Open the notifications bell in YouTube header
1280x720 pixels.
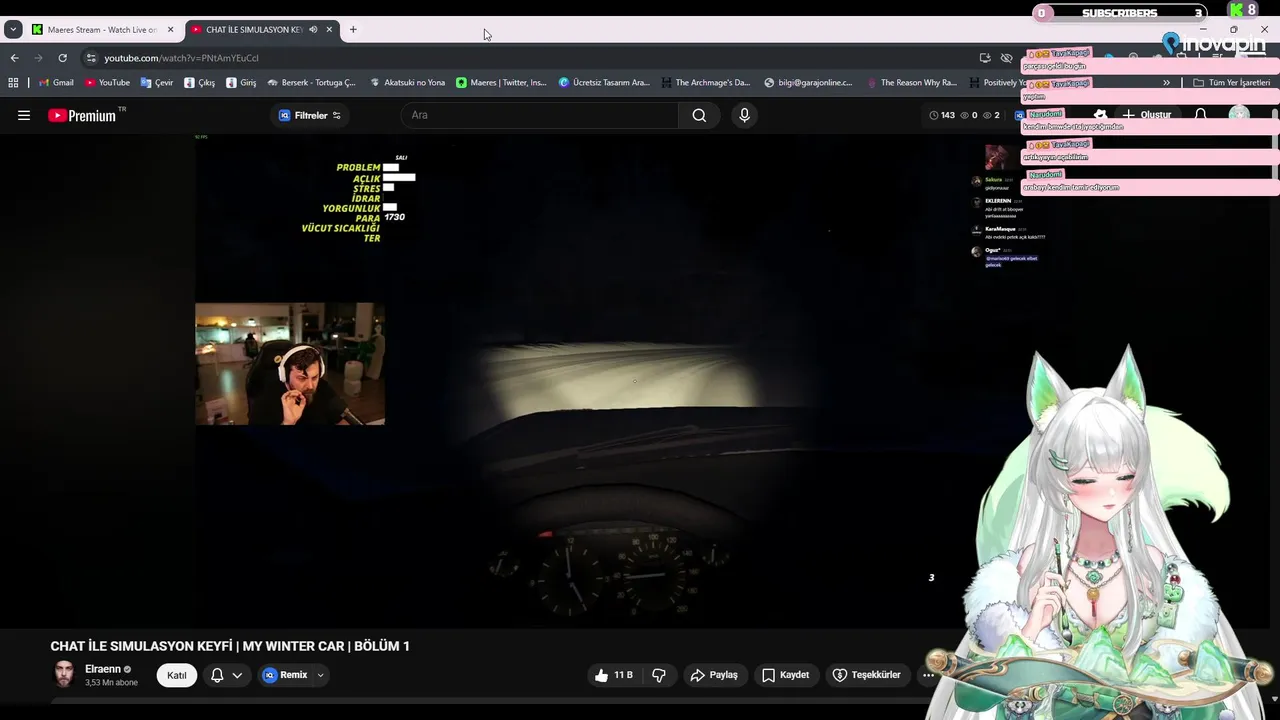pos(1201,115)
